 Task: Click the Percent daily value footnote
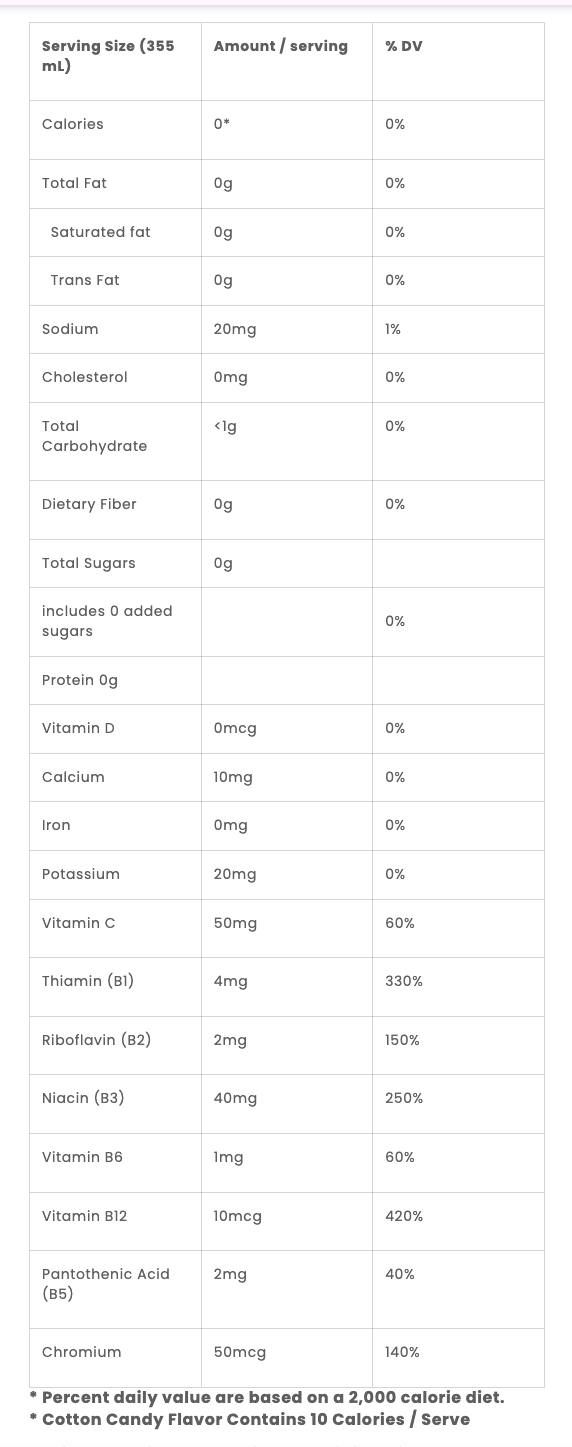267,1397
